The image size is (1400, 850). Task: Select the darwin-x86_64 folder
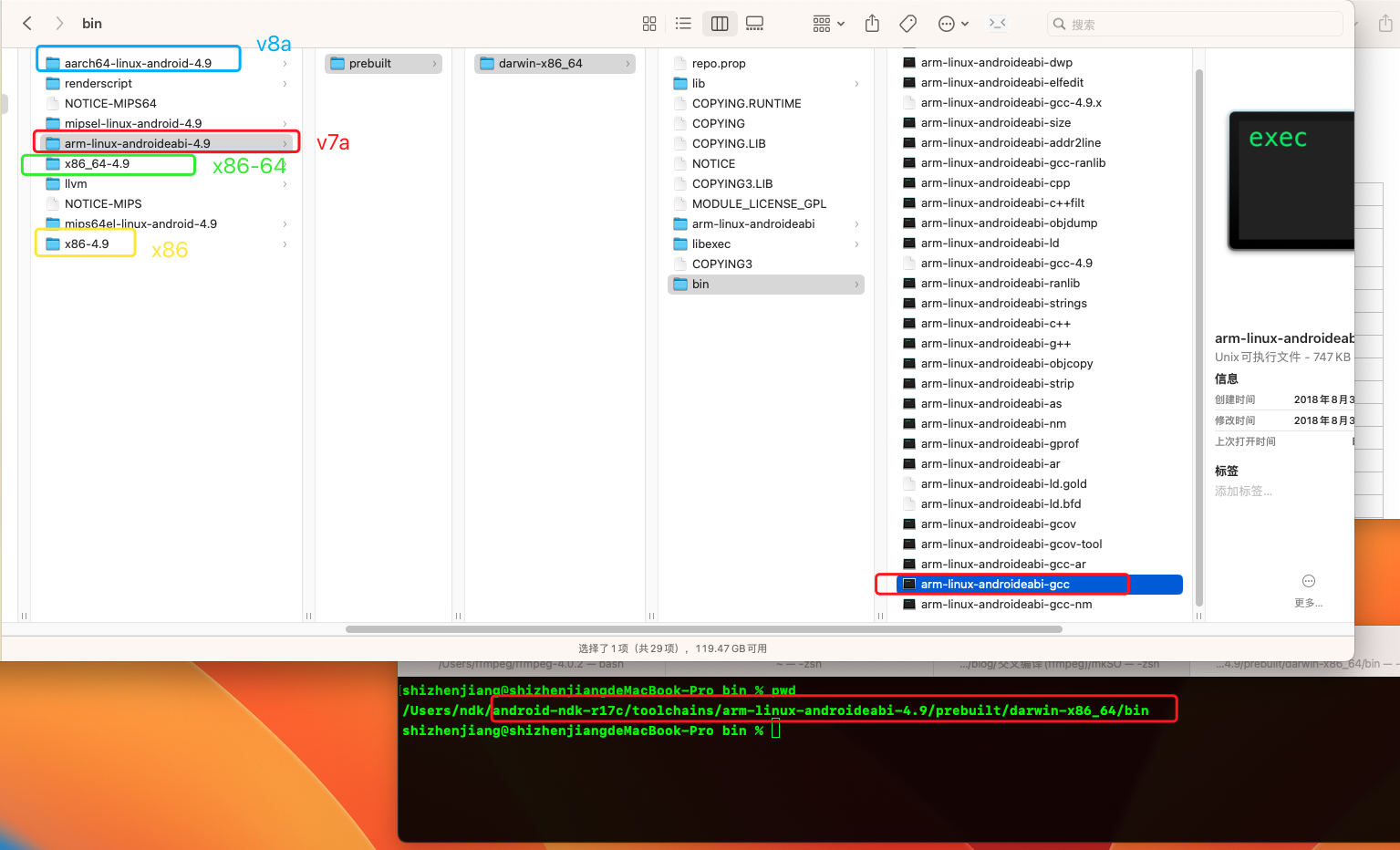coord(555,63)
